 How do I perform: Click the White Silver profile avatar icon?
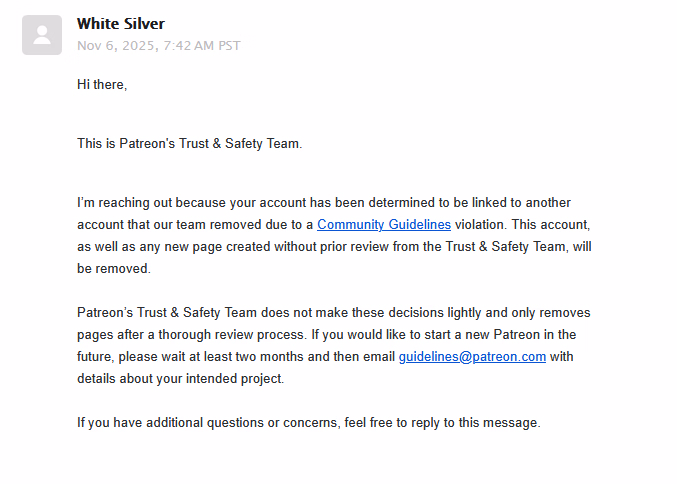pos(42,35)
